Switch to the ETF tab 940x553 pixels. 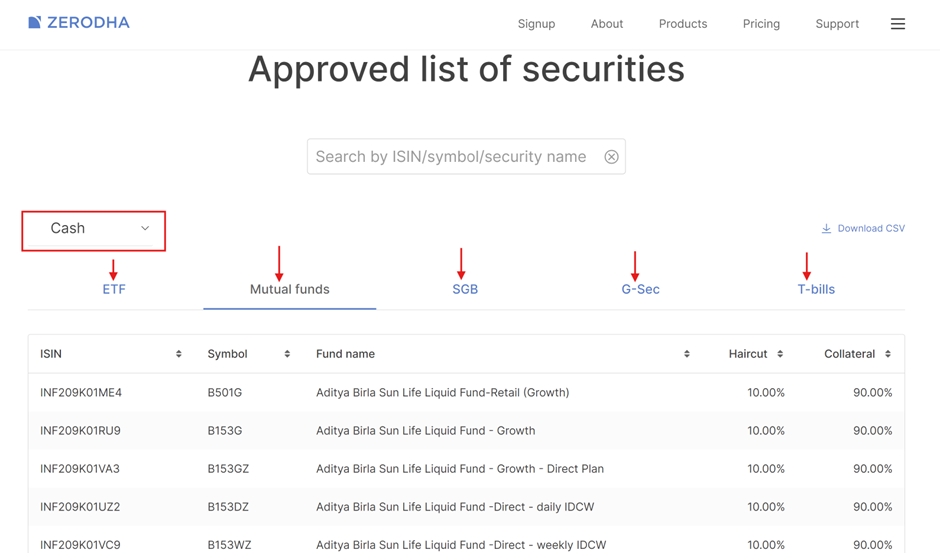[114, 289]
